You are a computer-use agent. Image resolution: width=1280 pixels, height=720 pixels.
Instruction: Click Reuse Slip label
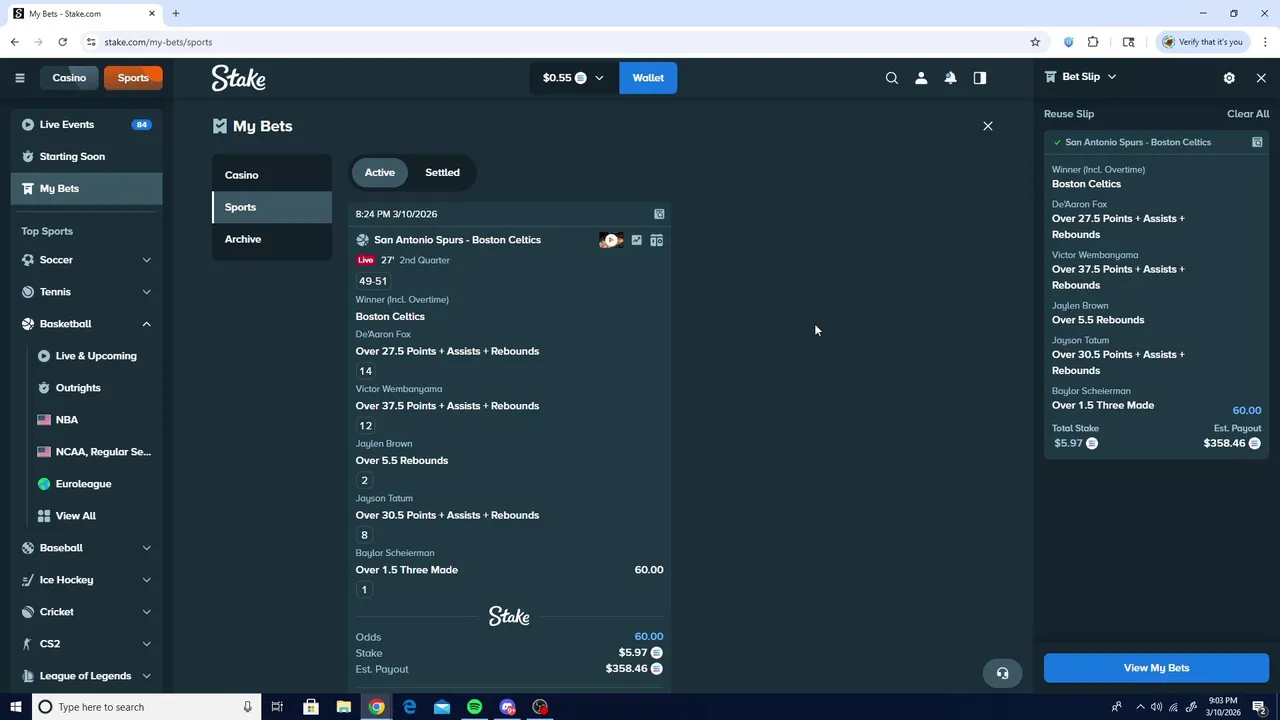(x=1069, y=114)
